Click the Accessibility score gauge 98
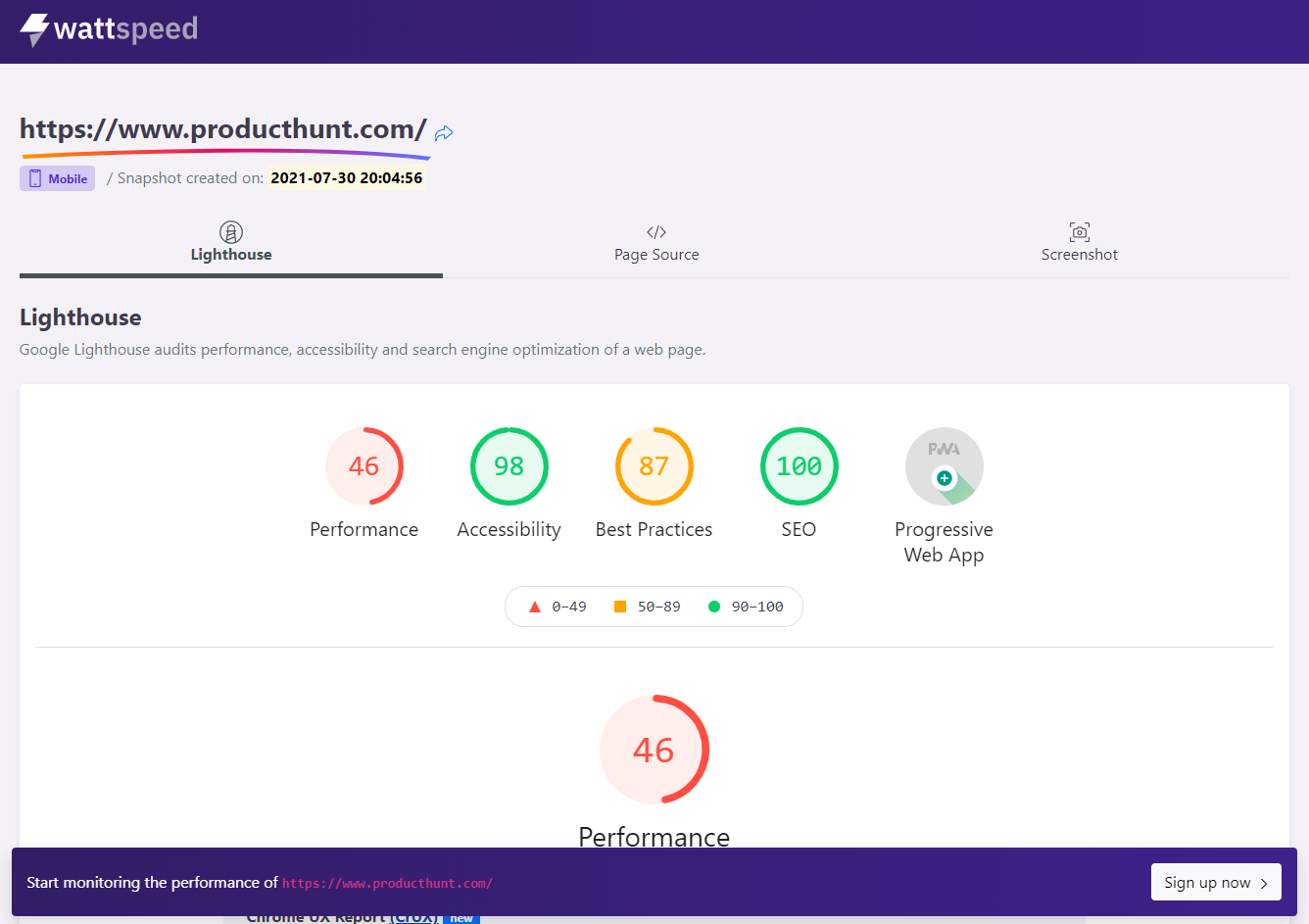Viewport: 1309px width, 924px height. pos(509,466)
